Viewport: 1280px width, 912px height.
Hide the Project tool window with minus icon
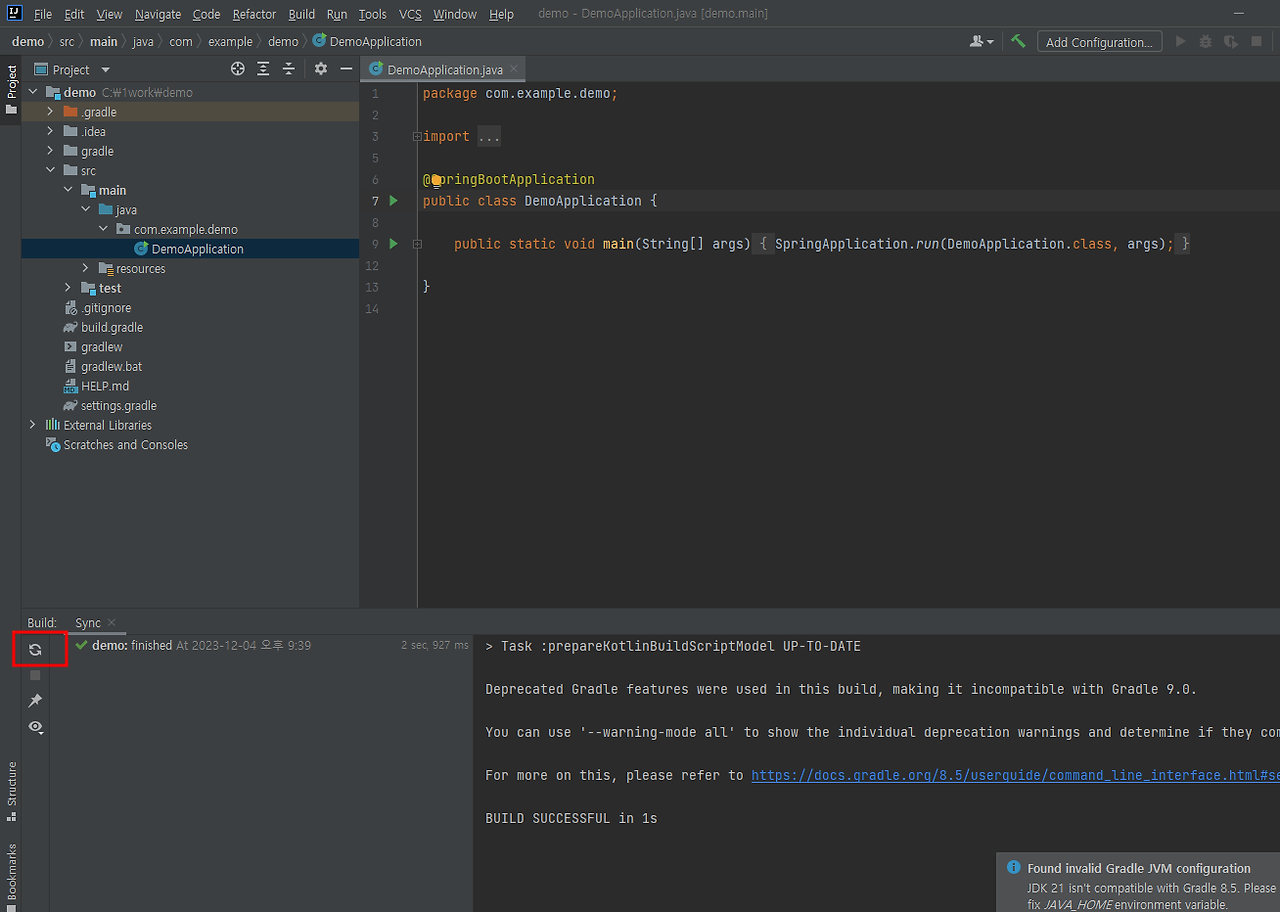pos(346,69)
